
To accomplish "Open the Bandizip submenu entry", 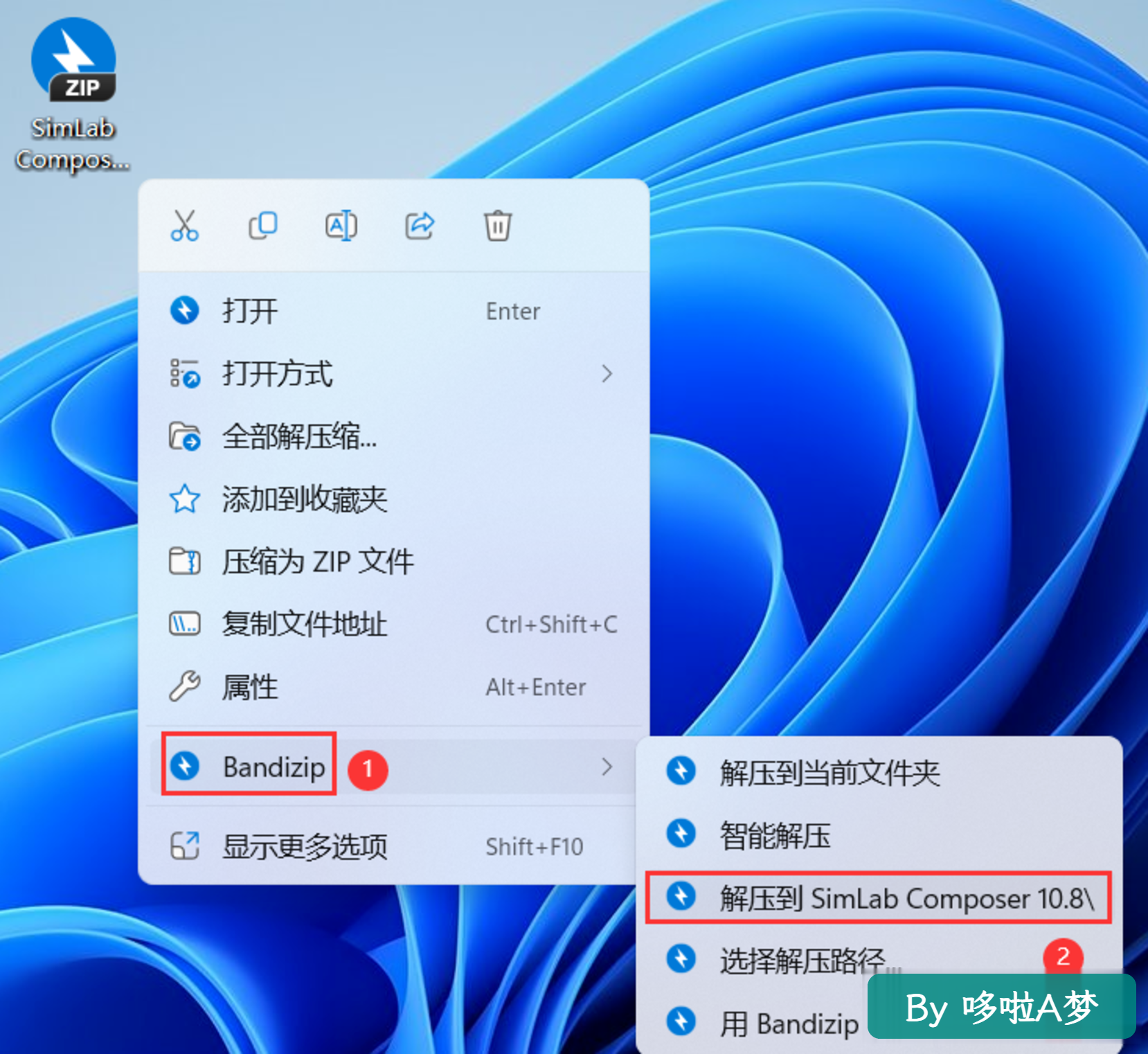I will coord(393,767).
